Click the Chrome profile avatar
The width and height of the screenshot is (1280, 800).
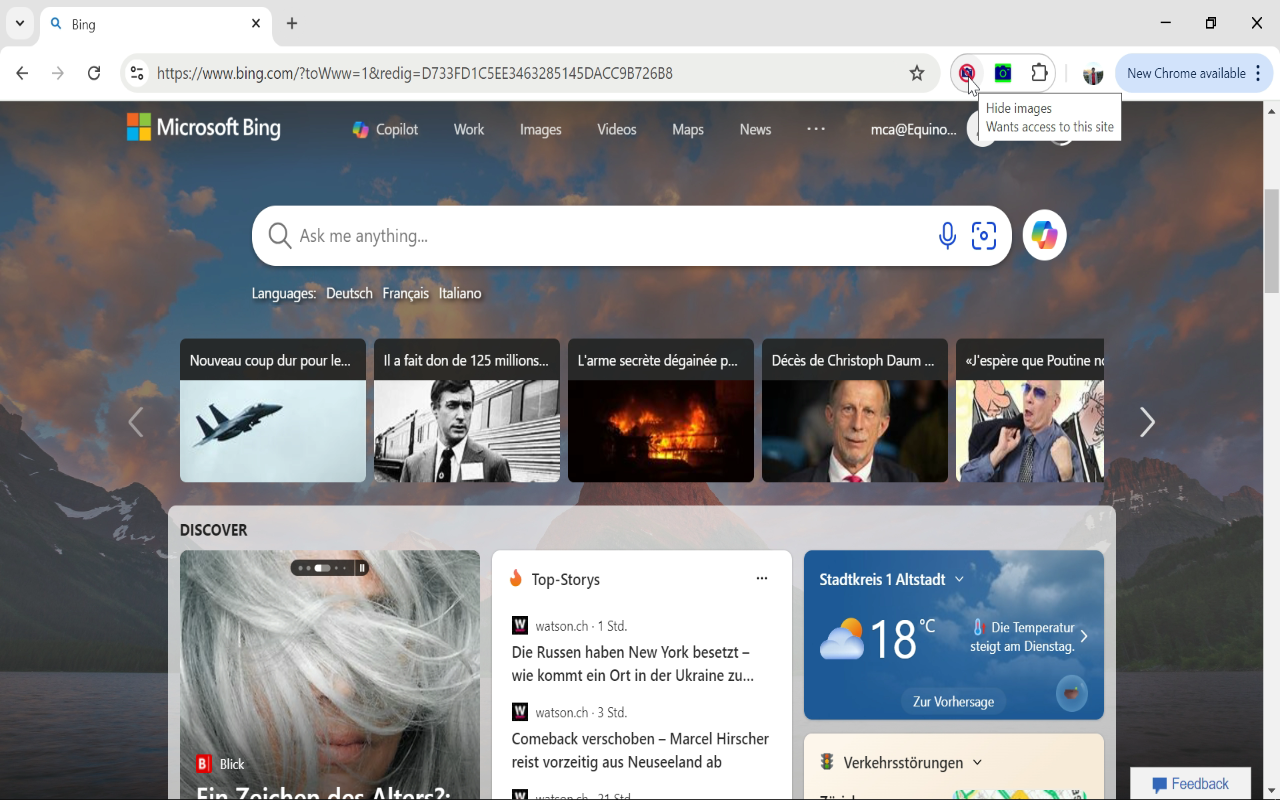coord(1092,73)
